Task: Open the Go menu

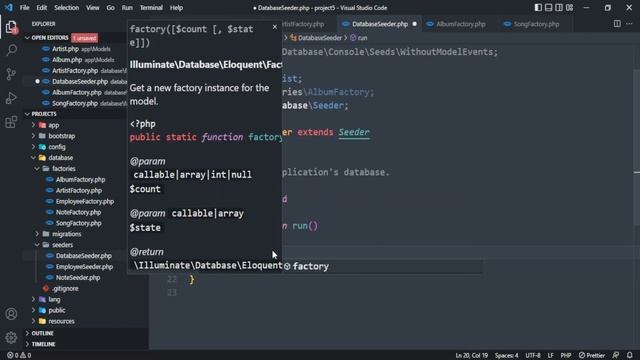Action: click(111, 8)
